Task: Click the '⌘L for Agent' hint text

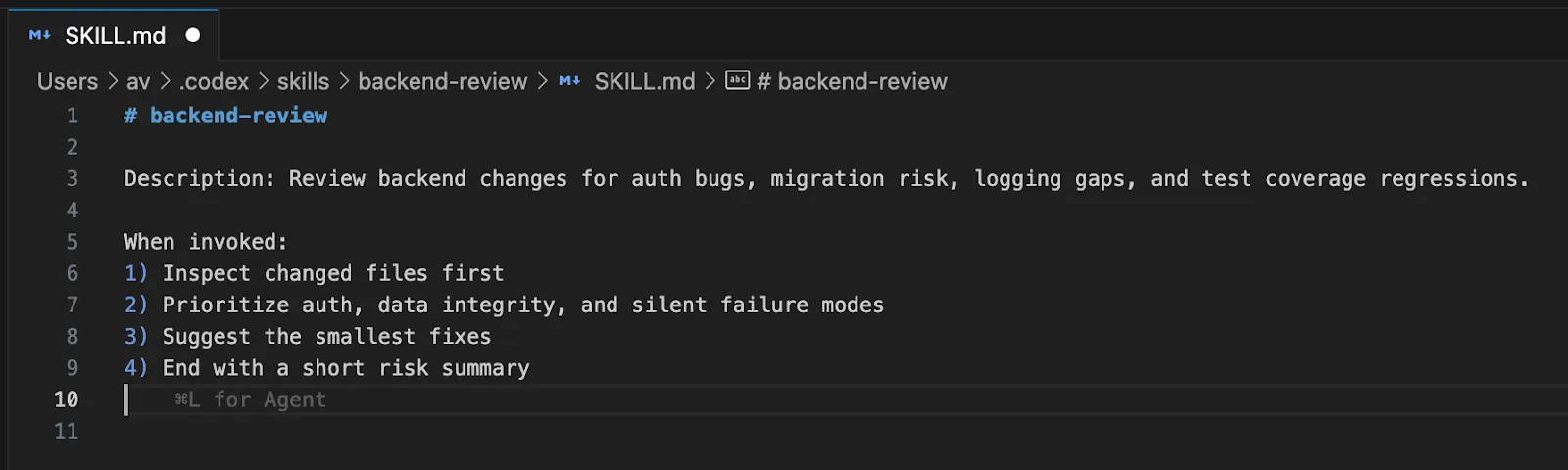Action: [250, 399]
